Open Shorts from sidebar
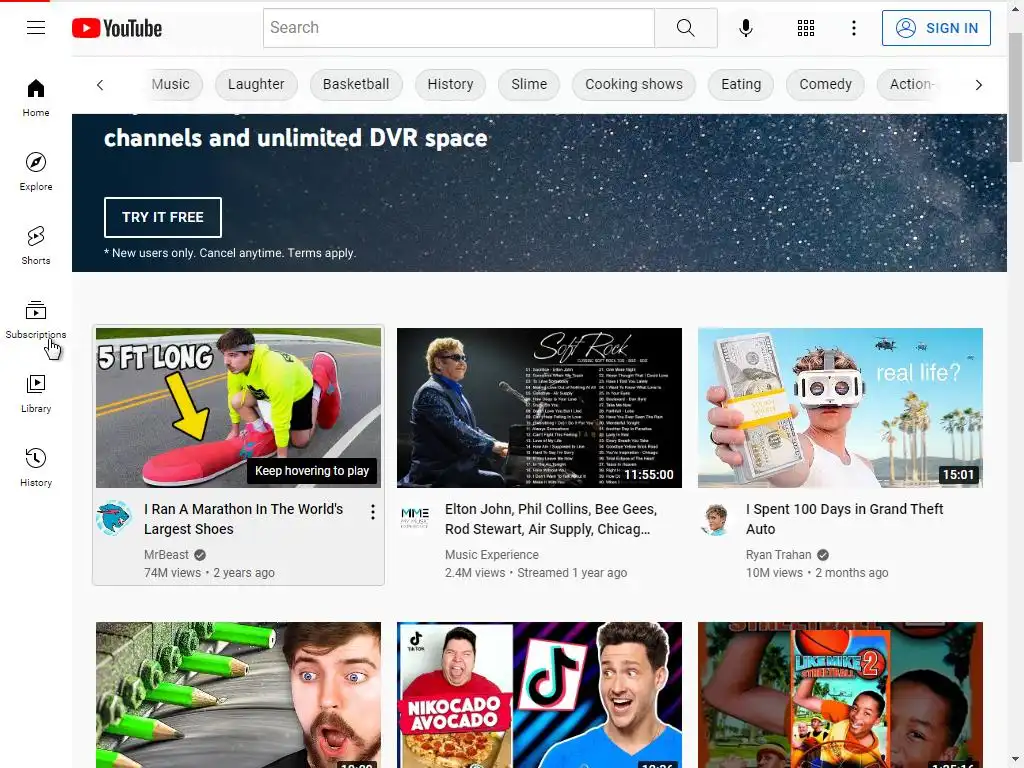 (x=36, y=246)
